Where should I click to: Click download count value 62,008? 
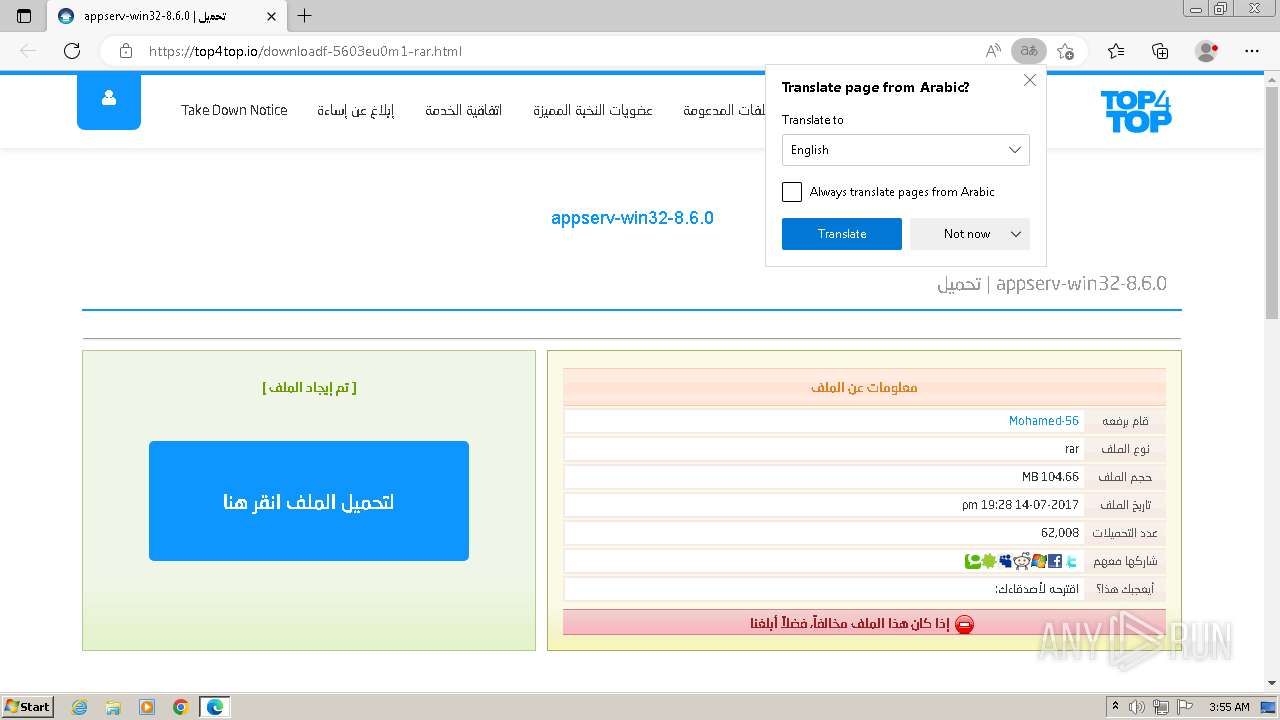(1060, 533)
